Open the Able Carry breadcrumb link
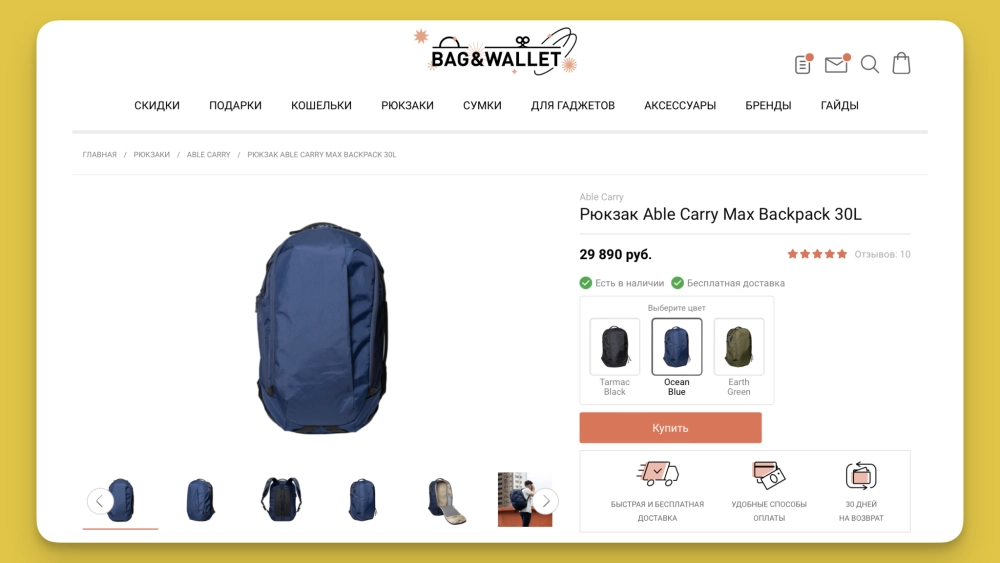 coord(209,154)
